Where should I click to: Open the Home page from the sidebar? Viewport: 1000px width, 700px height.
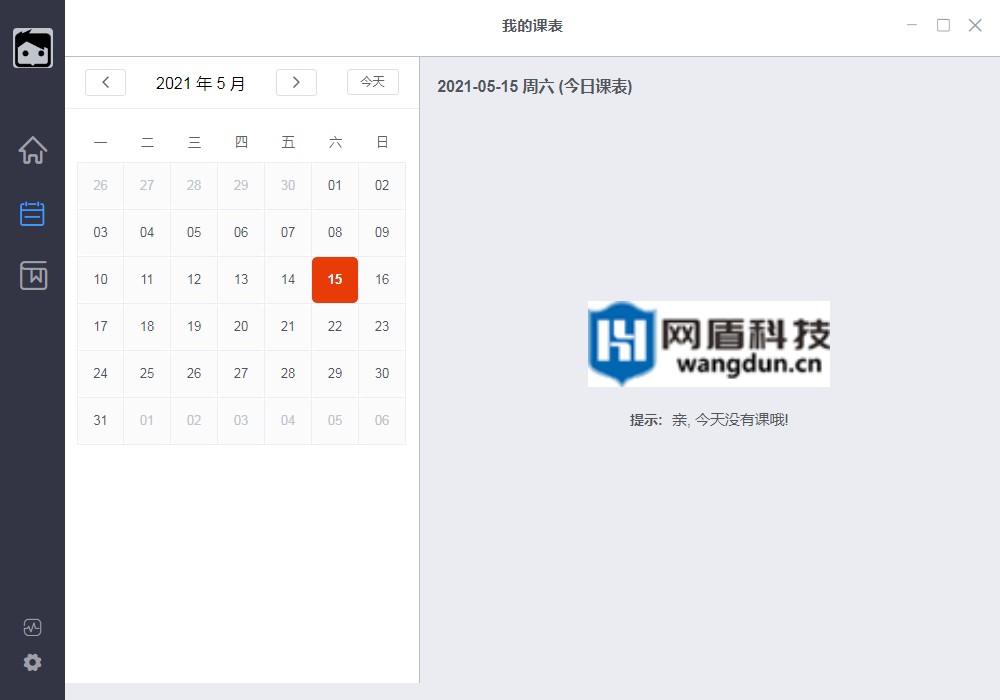tap(33, 150)
